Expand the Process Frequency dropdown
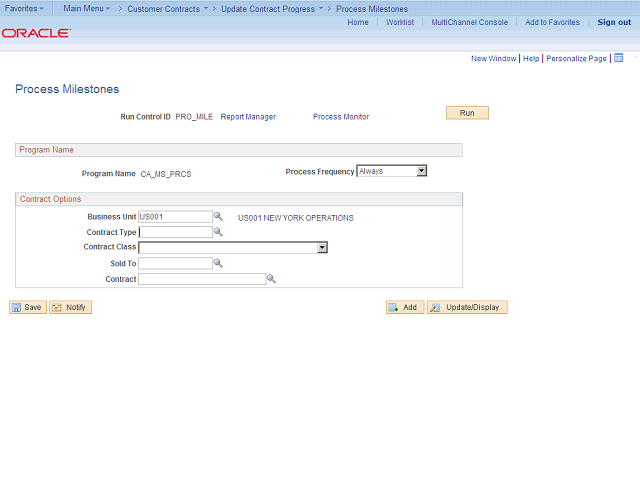 point(421,171)
